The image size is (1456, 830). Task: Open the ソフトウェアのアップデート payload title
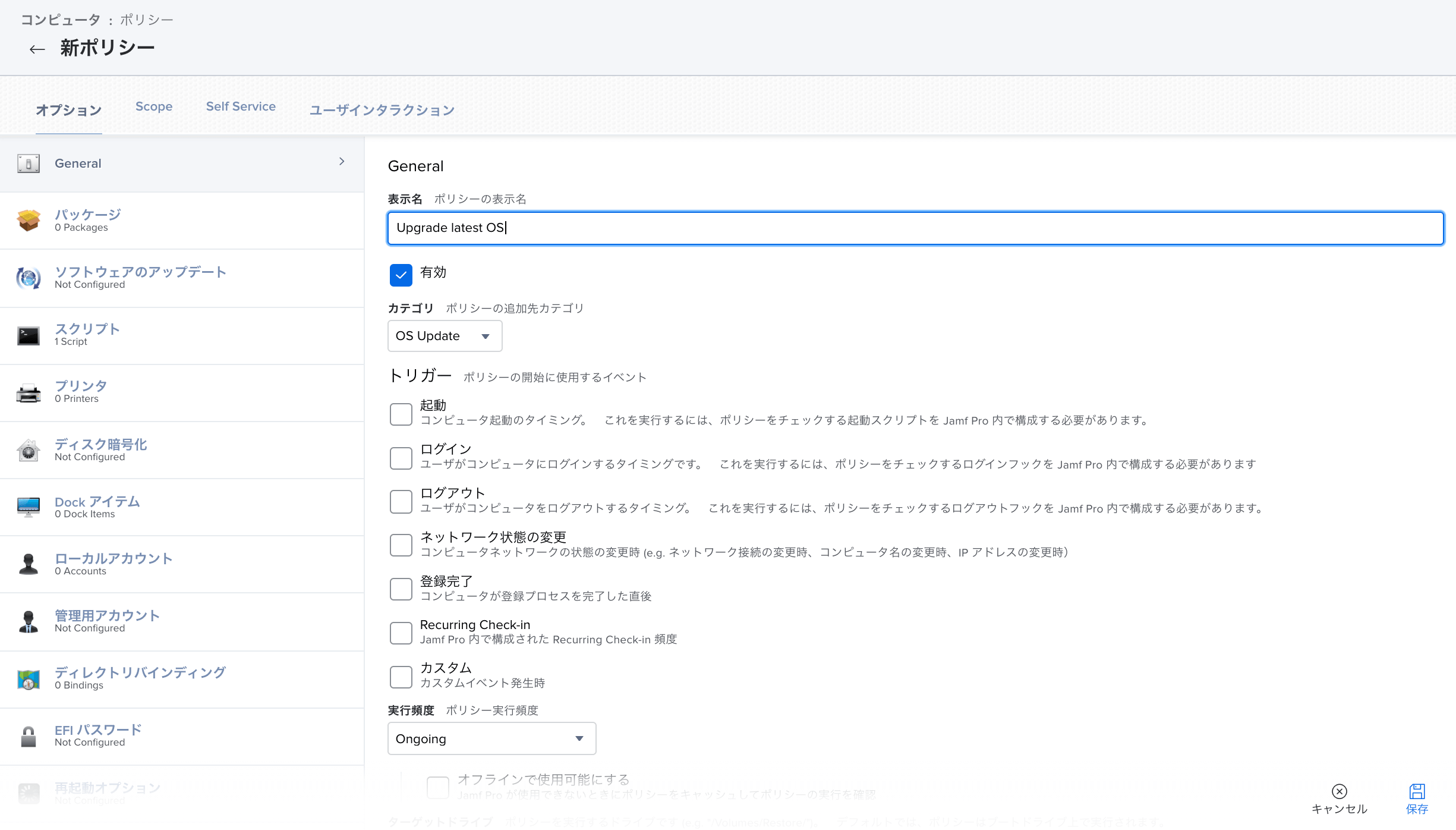141,272
